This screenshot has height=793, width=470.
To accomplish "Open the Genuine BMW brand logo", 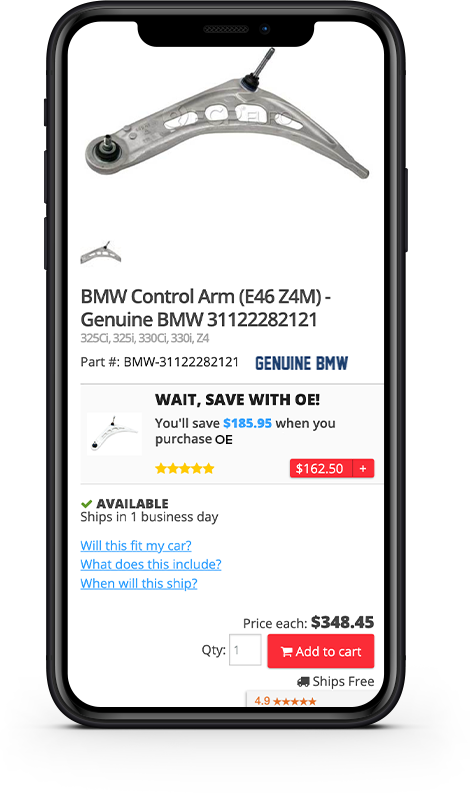I will (x=302, y=363).
